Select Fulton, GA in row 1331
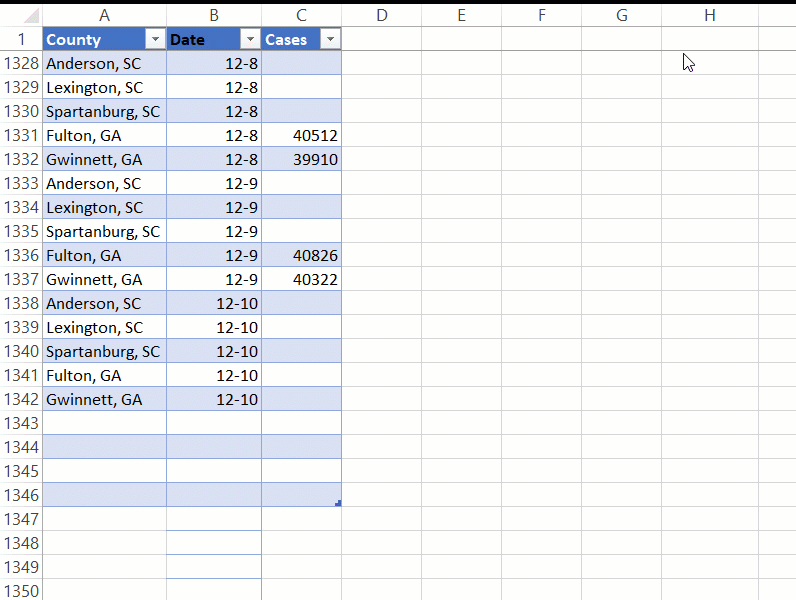796x600 pixels. pyautogui.click(x=105, y=135)
